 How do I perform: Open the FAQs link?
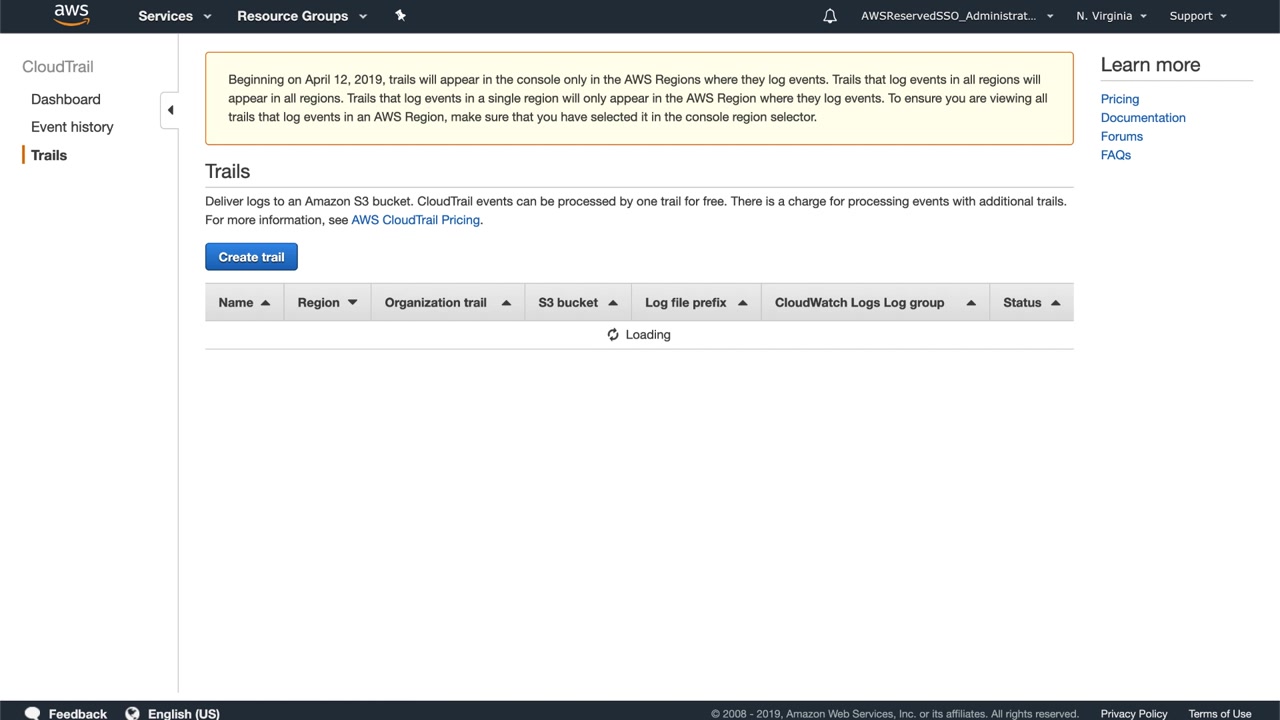pyautogui.click(x=1116, y=155)
